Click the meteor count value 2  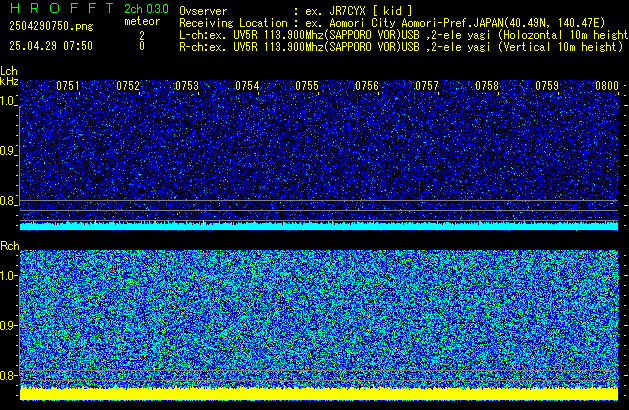coord(142,36)
